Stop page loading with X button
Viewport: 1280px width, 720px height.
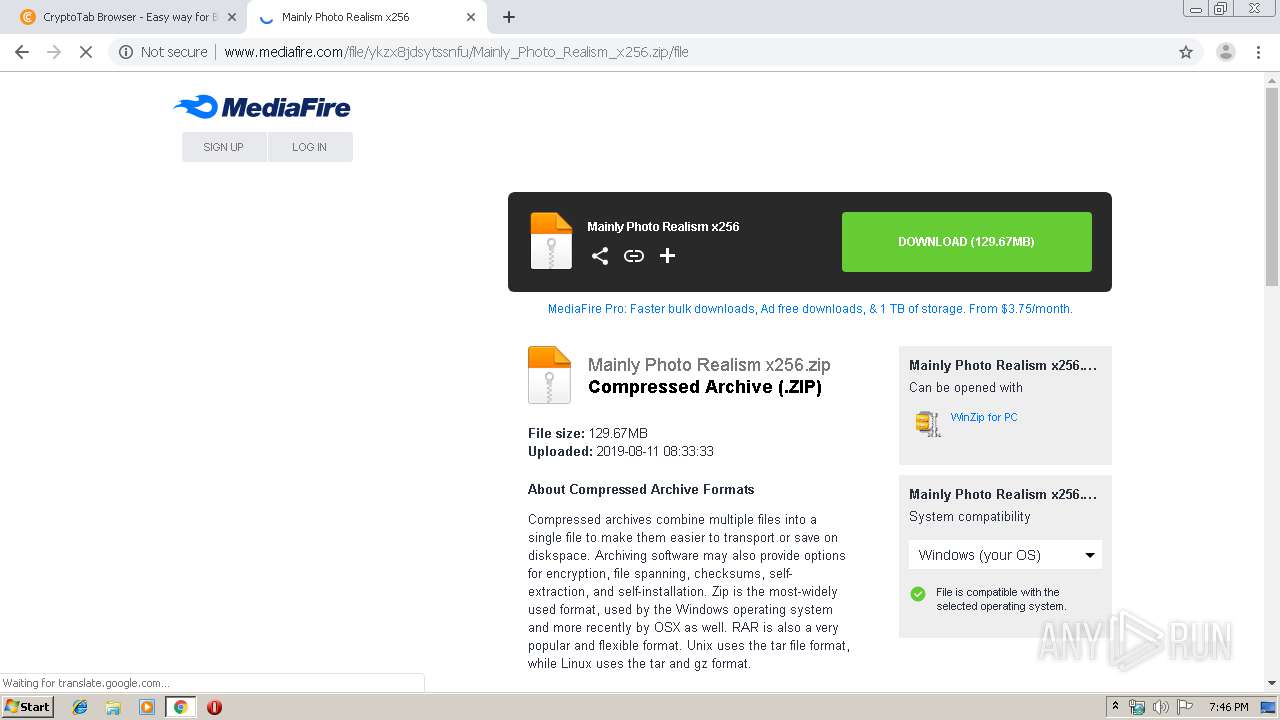(86, 52)
